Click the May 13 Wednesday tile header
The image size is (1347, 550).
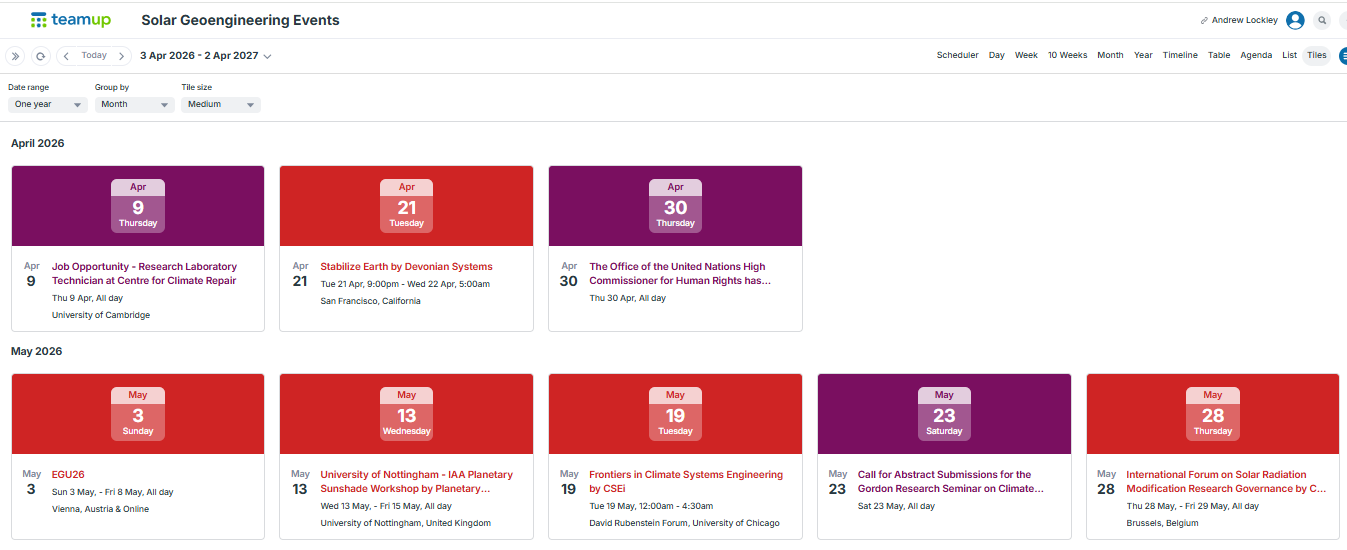tap(406, 414)
